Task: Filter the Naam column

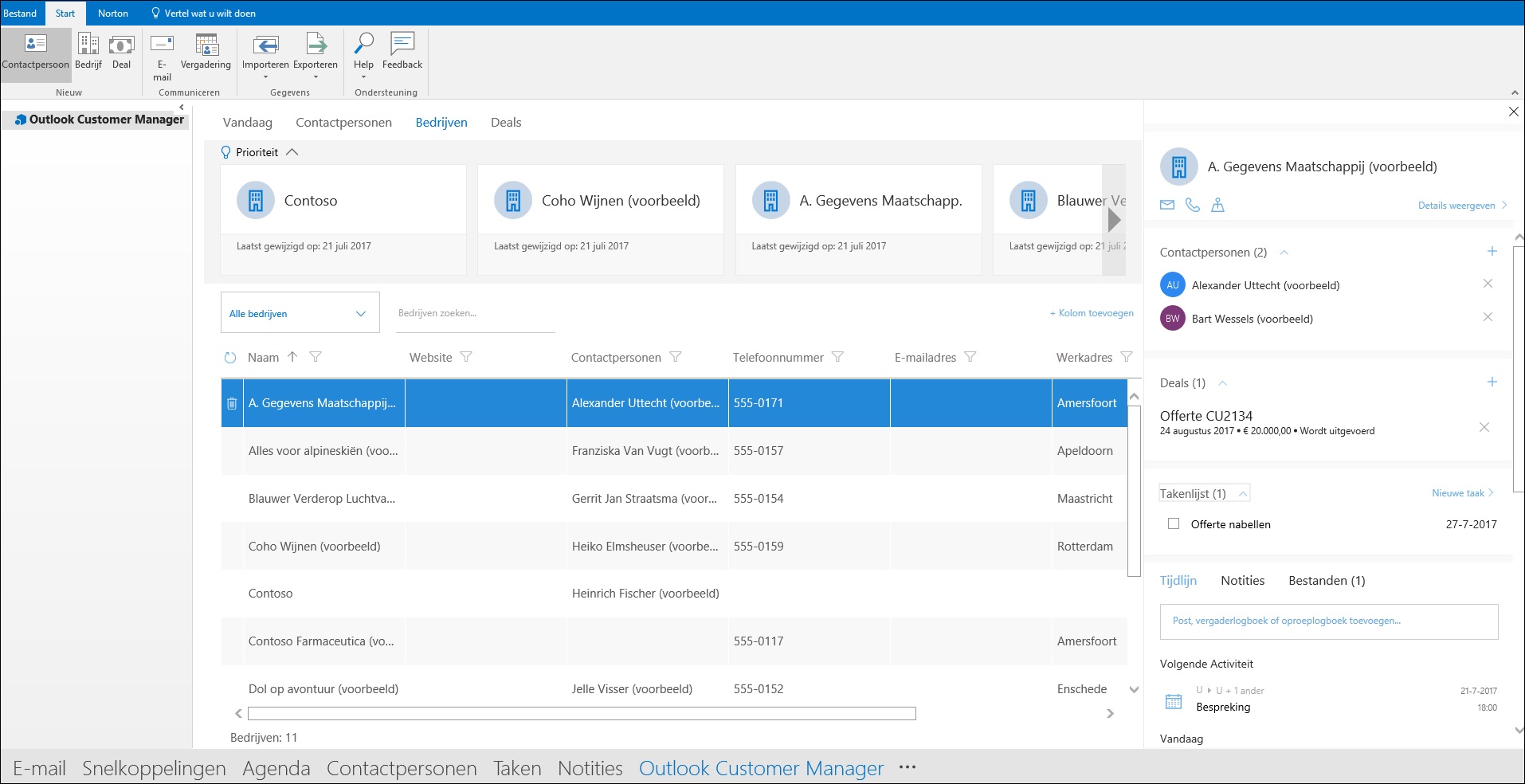Action: (316, 357)
